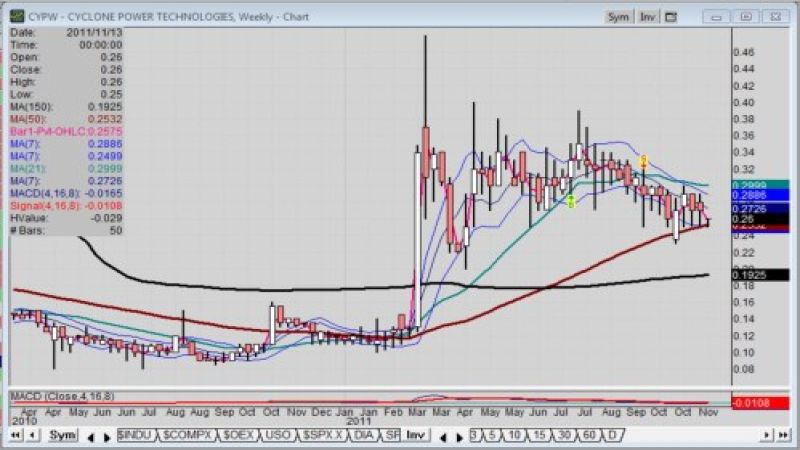Click the 'High:' value row
The image size is (800, 450).
click(x=66, y=82)
